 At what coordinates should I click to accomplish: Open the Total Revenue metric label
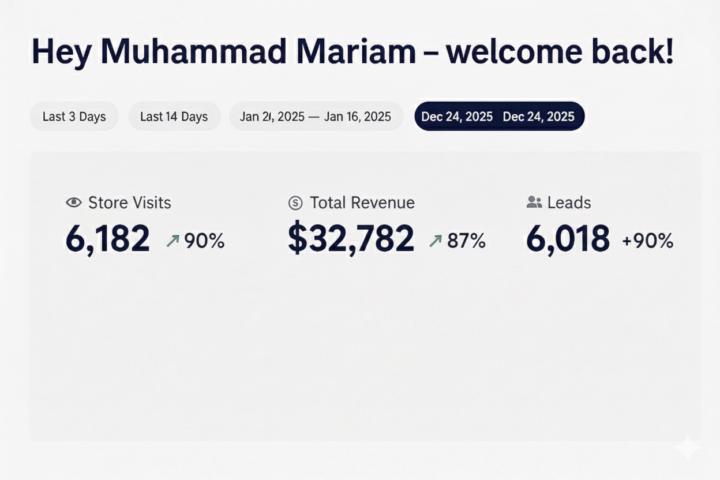click(x=362, y=203)
